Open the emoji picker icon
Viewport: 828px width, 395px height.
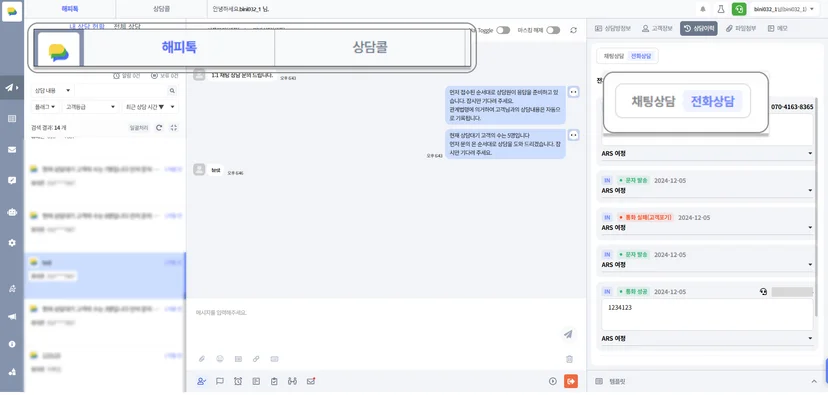point(220,359)
